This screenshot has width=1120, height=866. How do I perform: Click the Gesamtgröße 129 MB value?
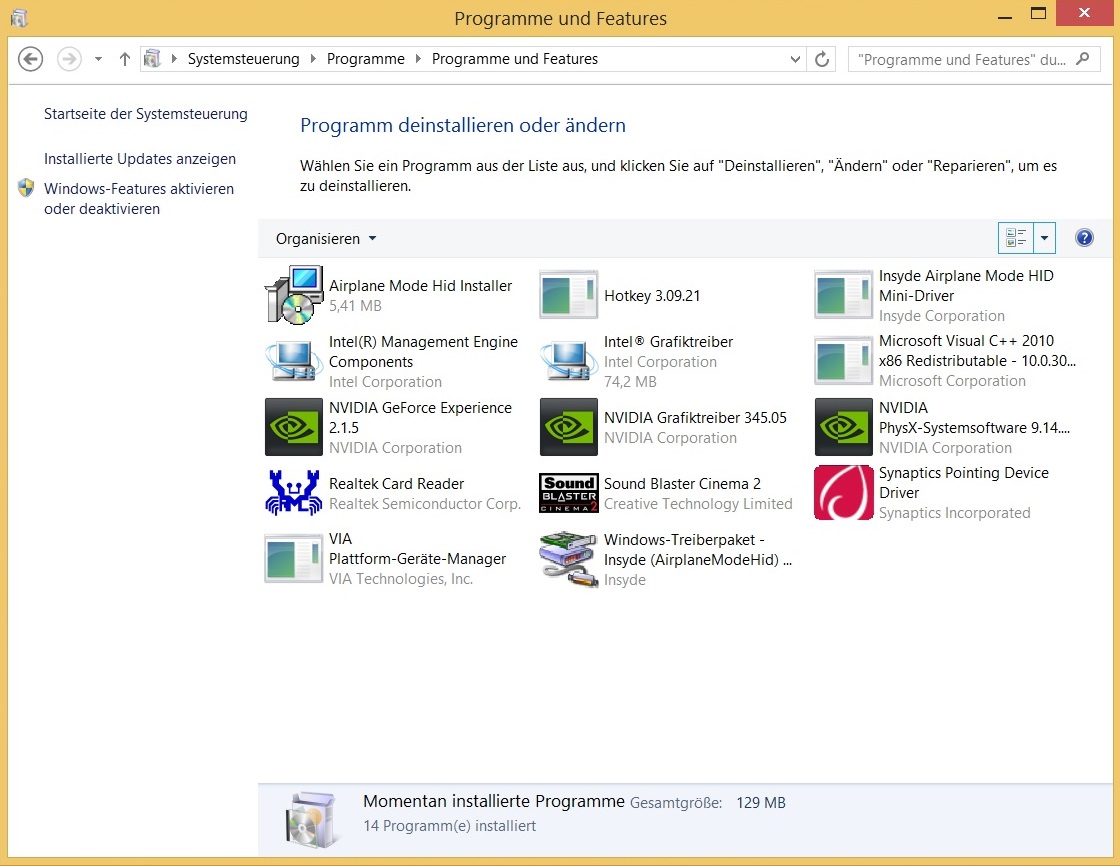coord(761,802)
